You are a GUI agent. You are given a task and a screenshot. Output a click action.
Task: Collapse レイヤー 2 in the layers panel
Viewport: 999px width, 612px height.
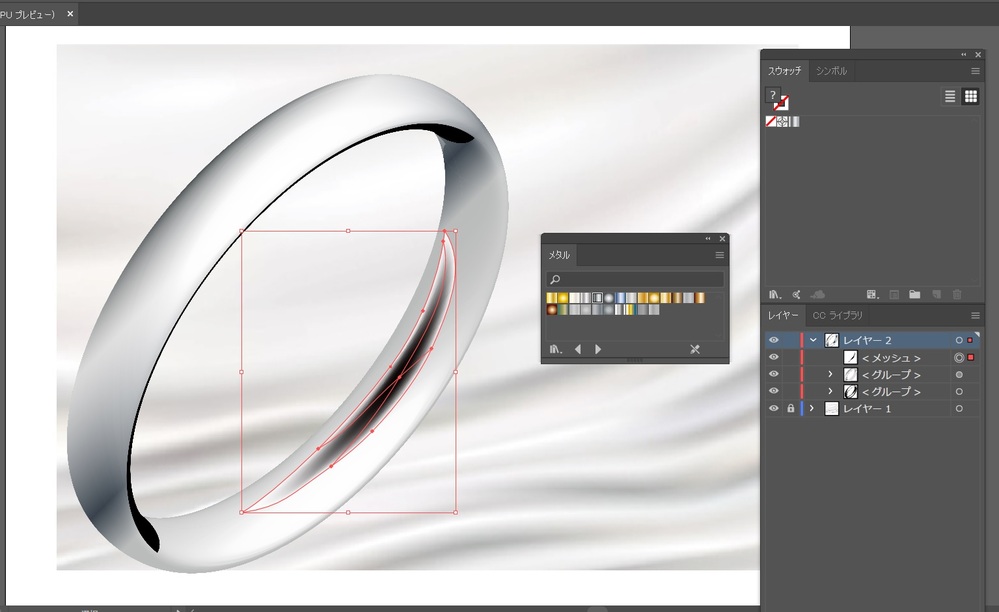(x=813, y=341)
